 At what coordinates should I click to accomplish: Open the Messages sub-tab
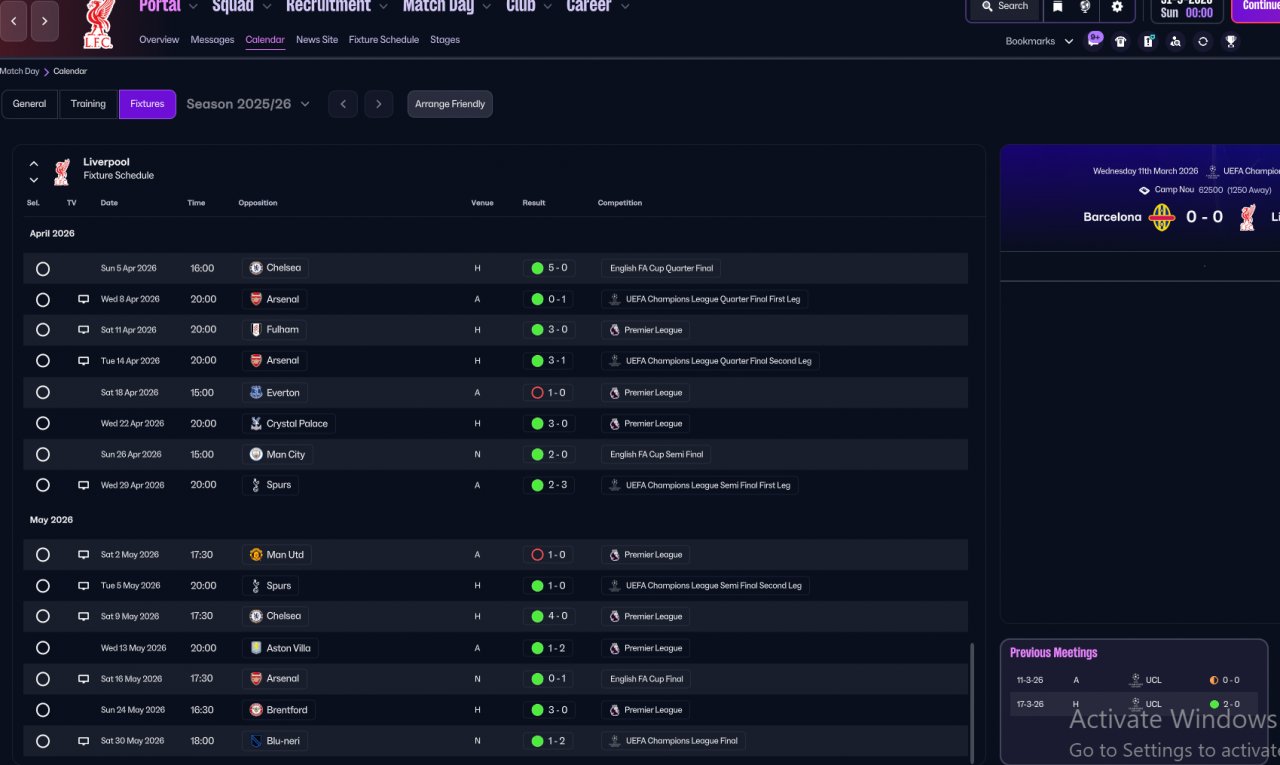pos(212,40)
